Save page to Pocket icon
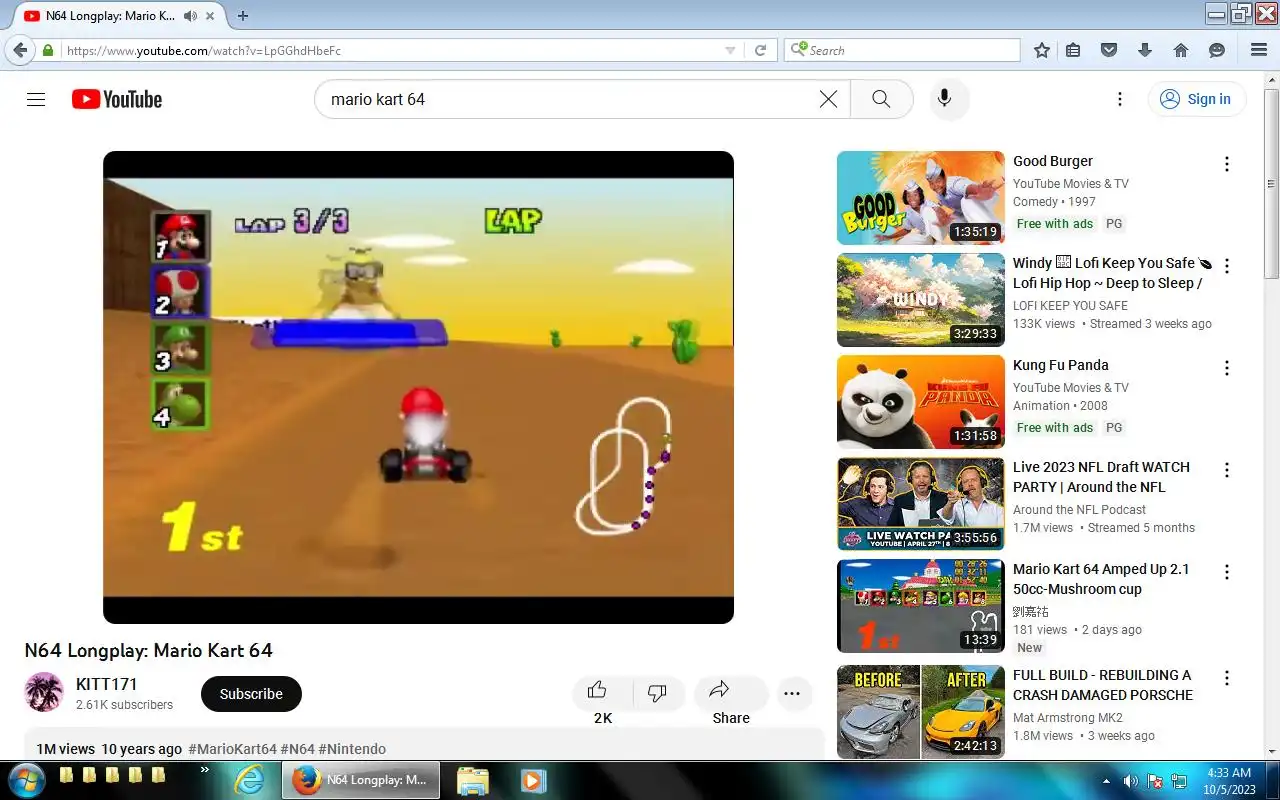This screenshot has width=1280, height=800. [1108, 50]
